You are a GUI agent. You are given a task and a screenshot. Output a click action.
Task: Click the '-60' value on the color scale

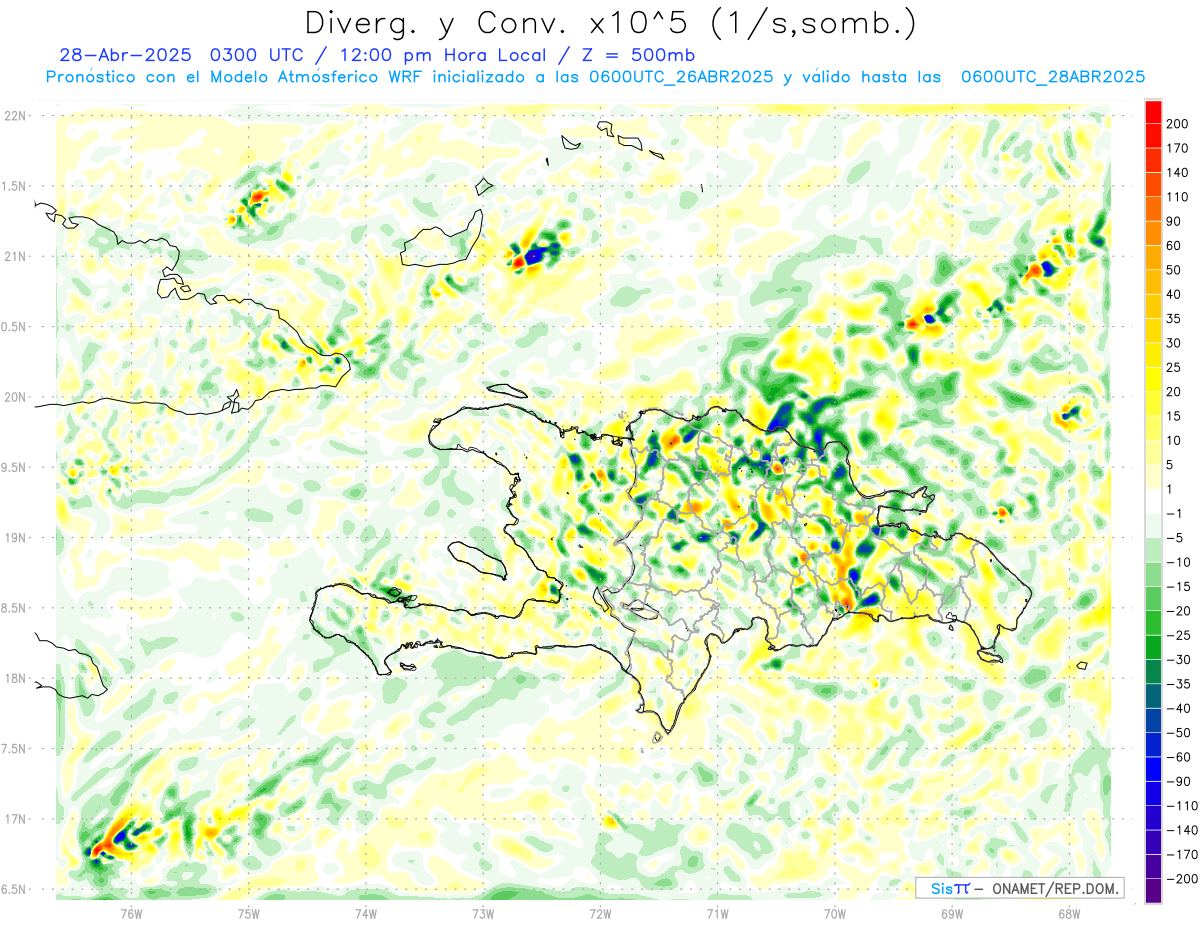pyautogui.click(x=1177, y=758)
